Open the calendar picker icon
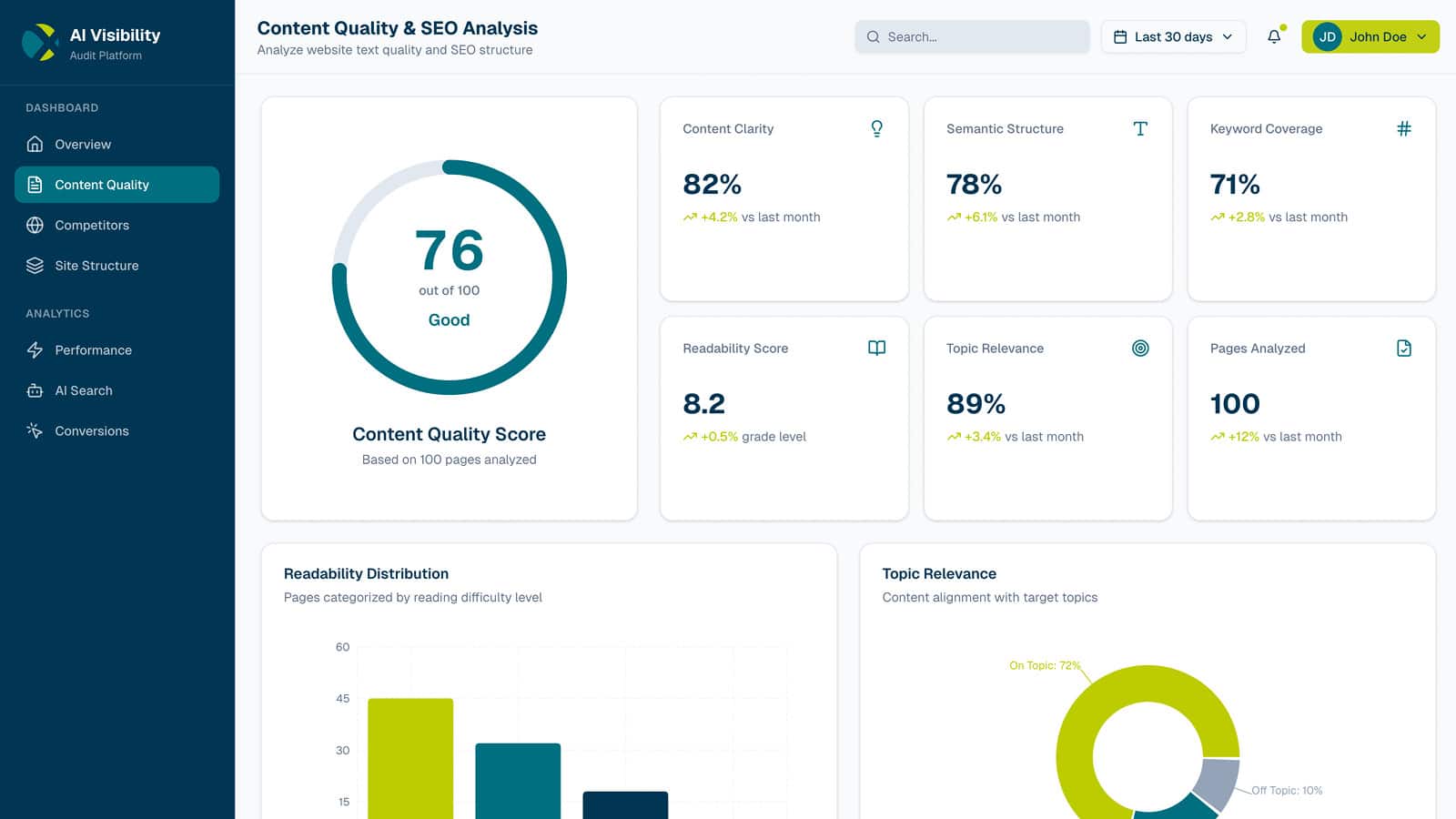The image size is (1456, 819). pyautogui.click(x=1120, y=36)
